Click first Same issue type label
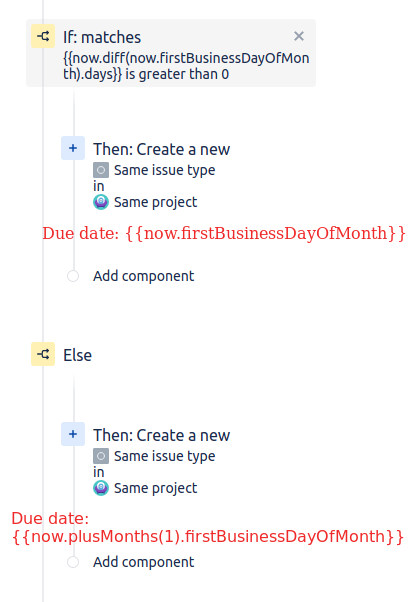The image size is (419, 602). pyautogui.click(x=164, y=170)
